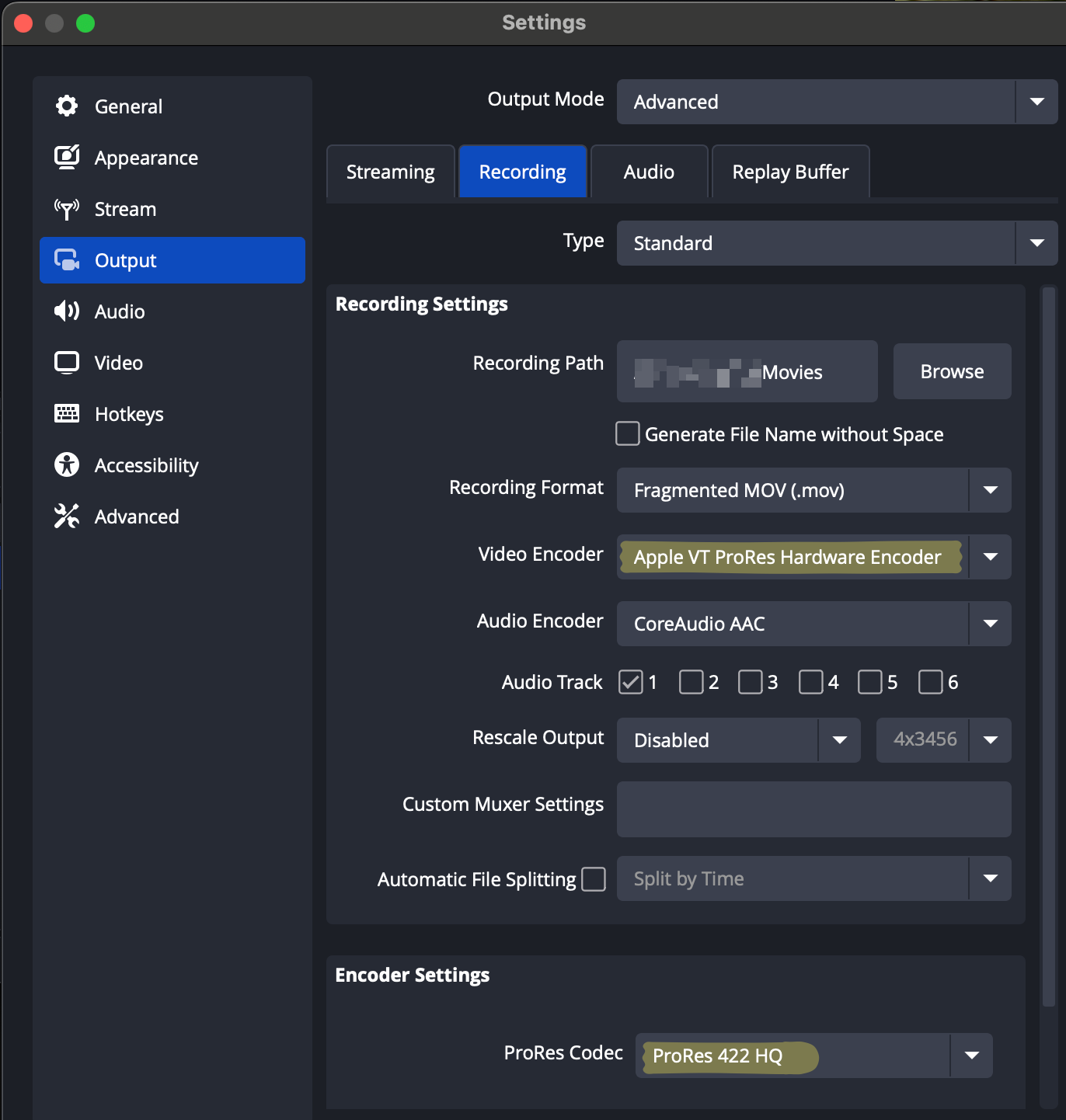Image resolution: width=1066 pixels, height=1120 pixels.
Task: Click the Advanced tools icon in sidebar
Action: pos(67,516)
